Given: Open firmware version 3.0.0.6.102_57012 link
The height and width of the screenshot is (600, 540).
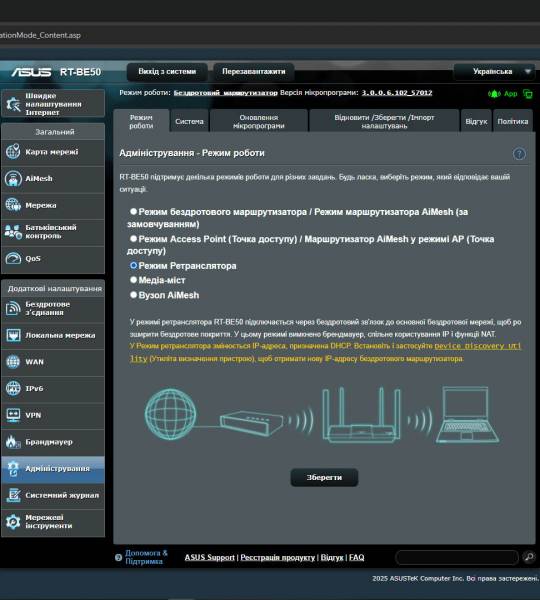Looking at the screenshot, I should 397,93.
